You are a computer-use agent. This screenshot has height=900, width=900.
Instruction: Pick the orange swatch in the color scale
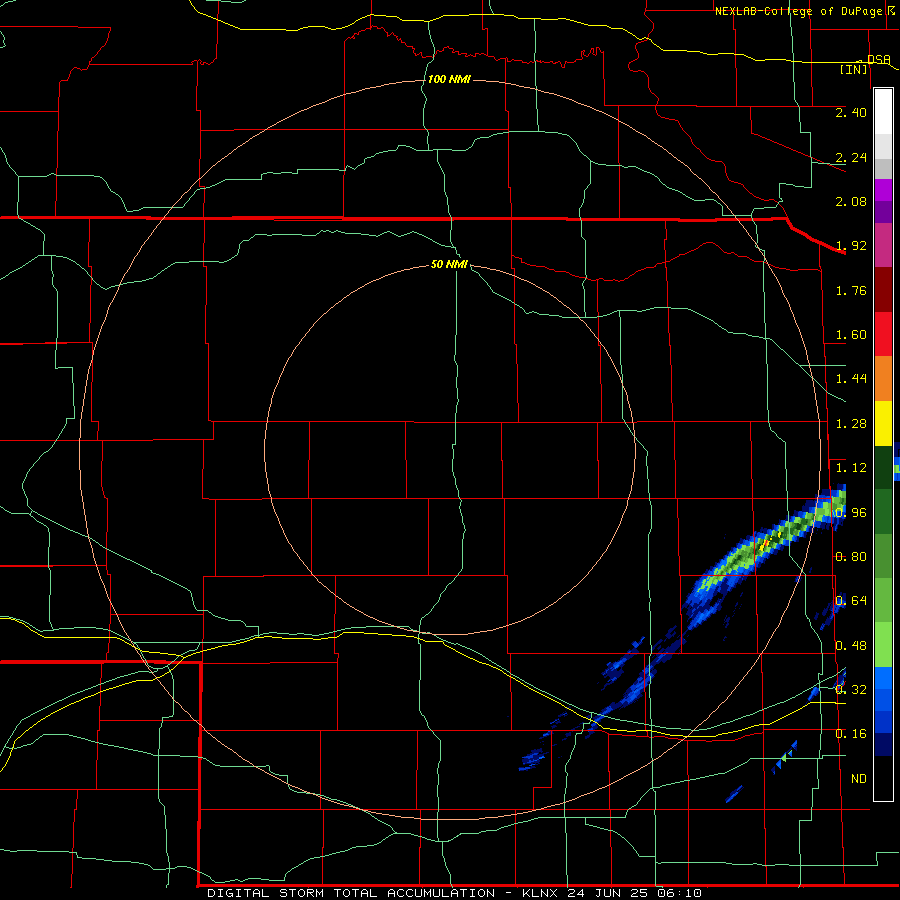click(883, 379)
